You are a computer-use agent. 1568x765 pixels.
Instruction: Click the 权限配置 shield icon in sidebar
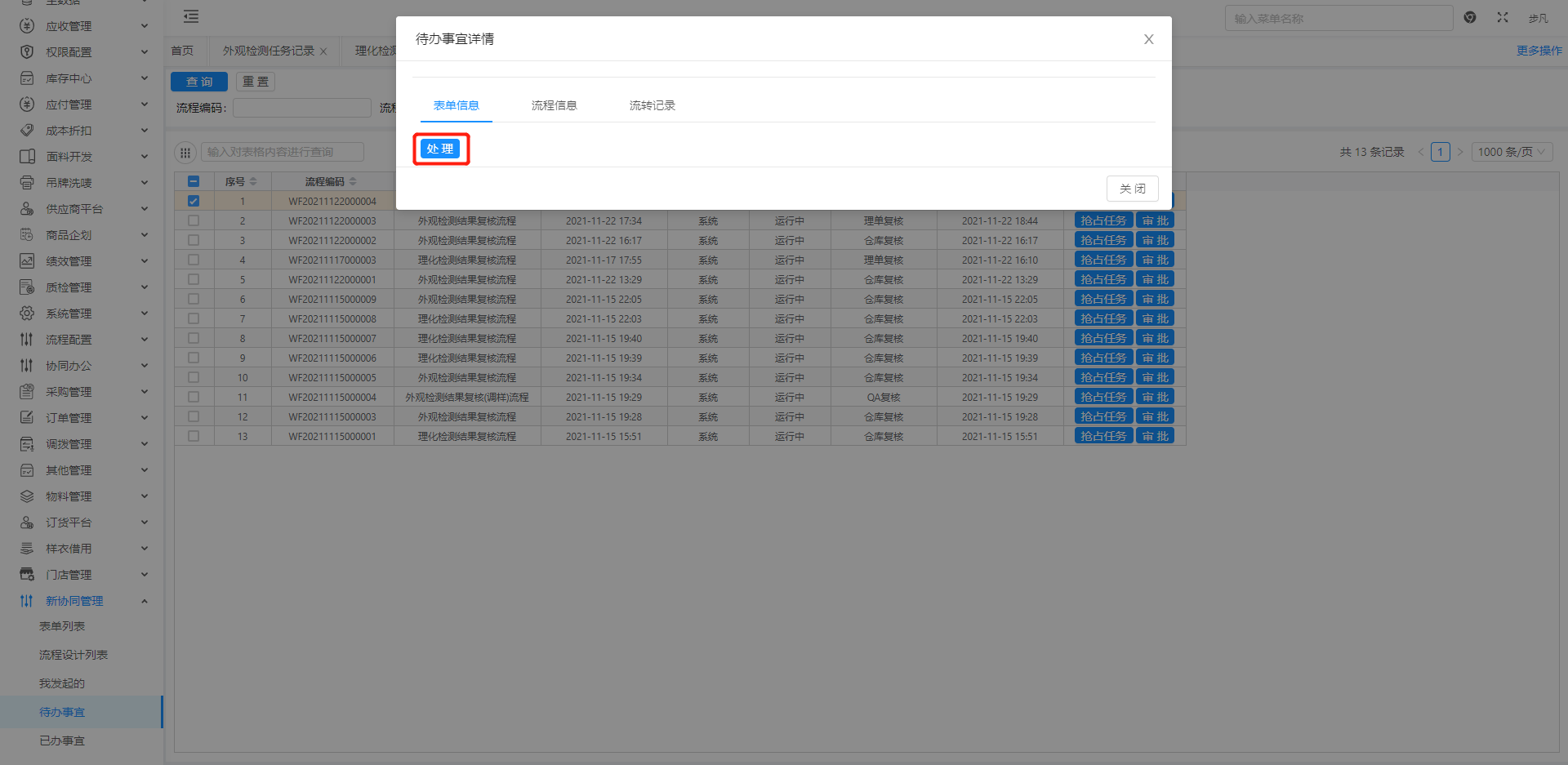[27, 52]
